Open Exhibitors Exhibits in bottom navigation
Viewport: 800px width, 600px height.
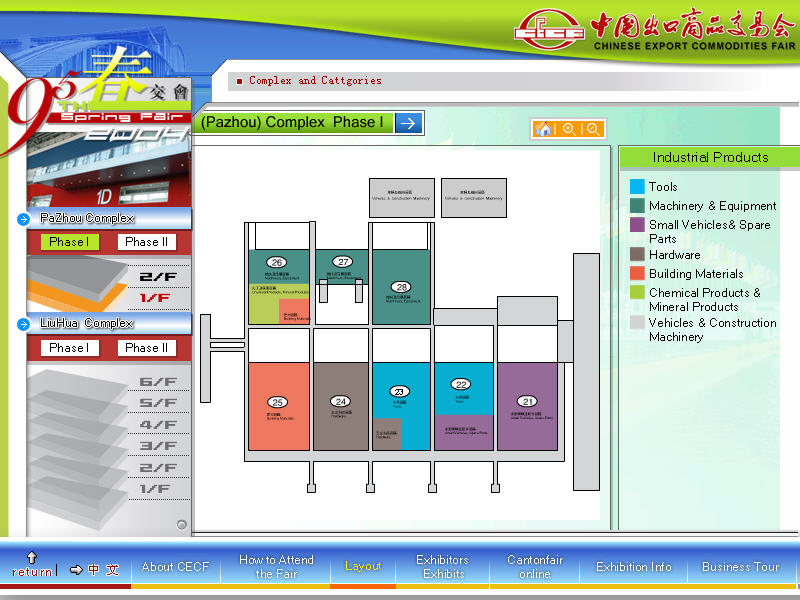(x=443, y=567)
